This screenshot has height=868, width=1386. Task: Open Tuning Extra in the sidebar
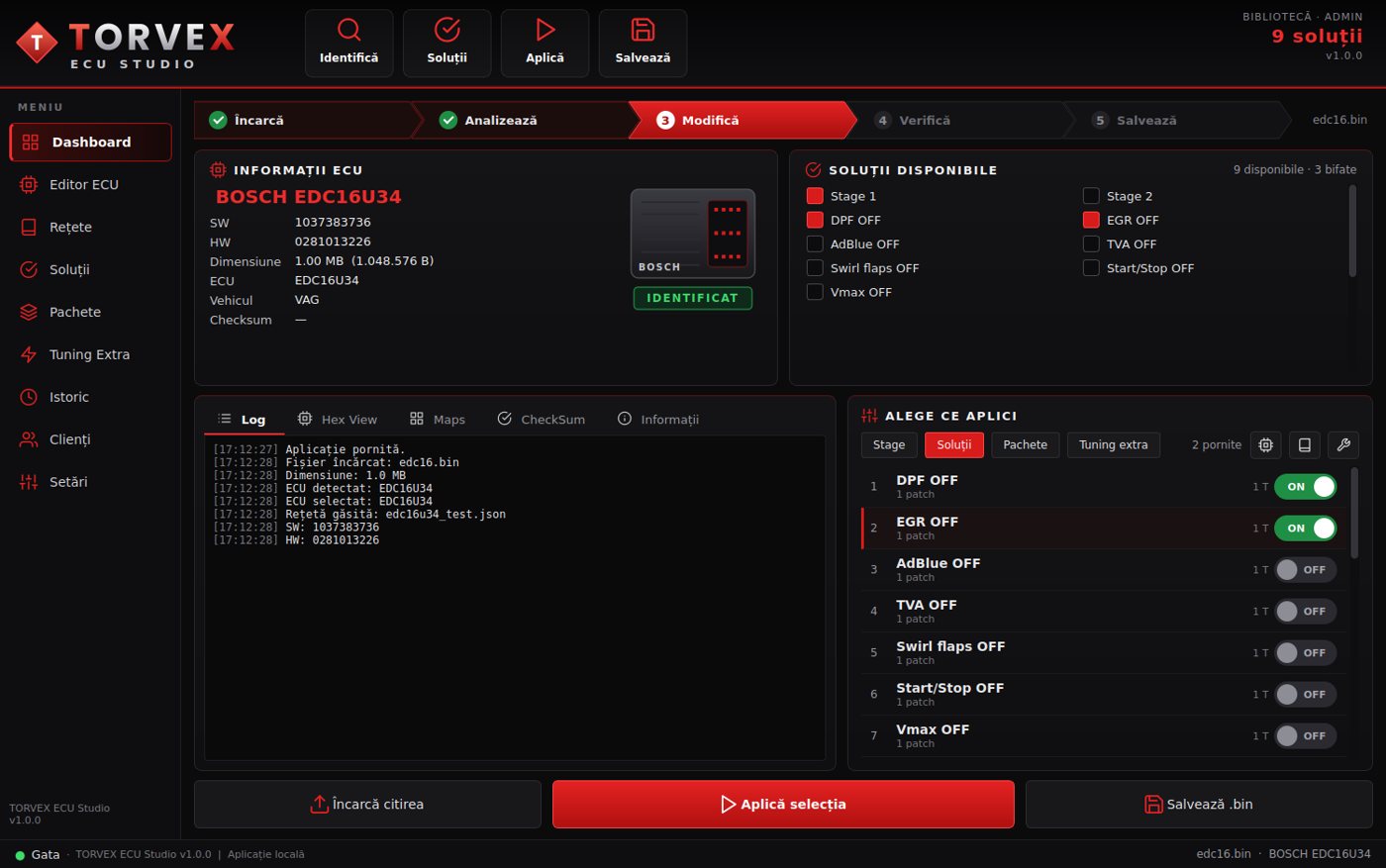tap(90, 354)
